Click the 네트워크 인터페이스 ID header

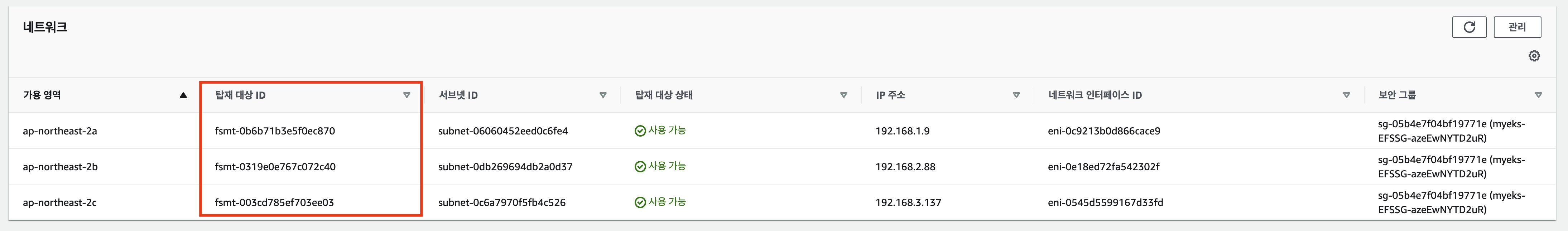coord(1095,95)
